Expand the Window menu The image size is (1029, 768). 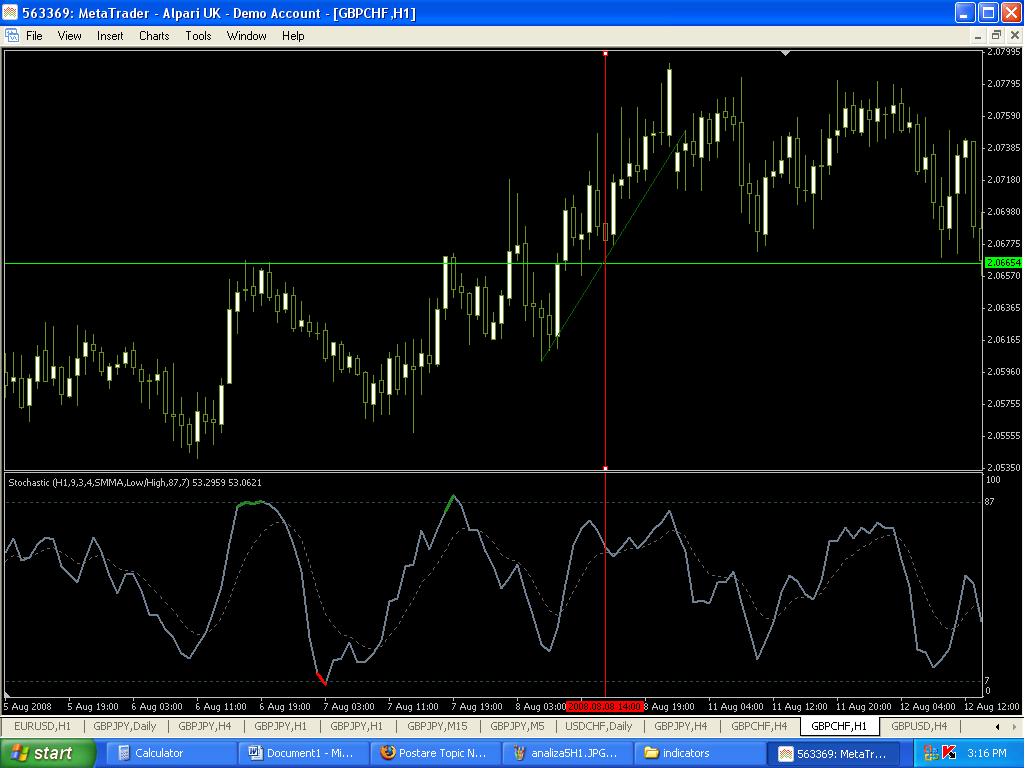(x=246, y=35)
